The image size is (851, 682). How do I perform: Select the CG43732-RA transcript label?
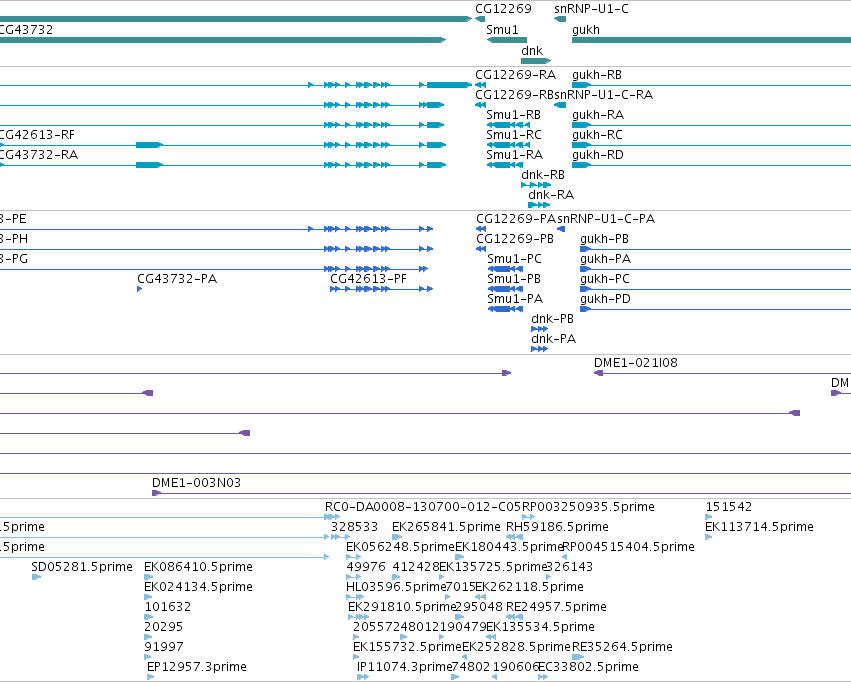pyautogui.click(x=39, y=155)
